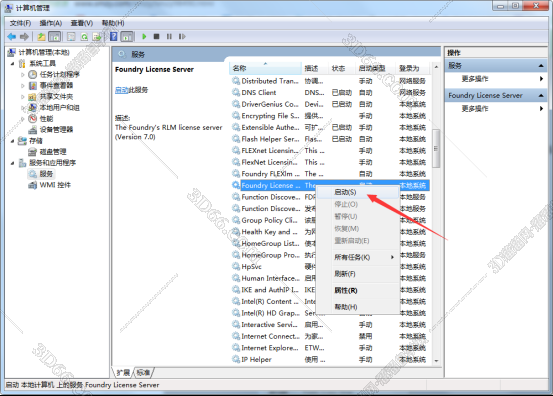Image resolution: width=553 pixels, height=396 pixels.
Task: Select WMI 控件 in the tree
Action: pos(55,185)
